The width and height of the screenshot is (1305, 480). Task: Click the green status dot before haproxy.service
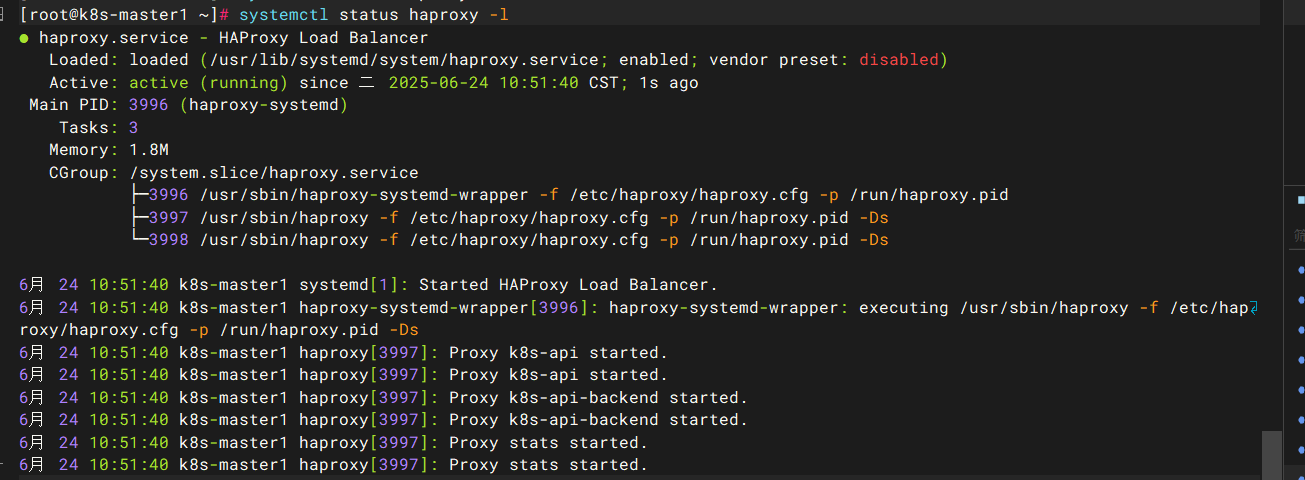[x=24, y=38]
